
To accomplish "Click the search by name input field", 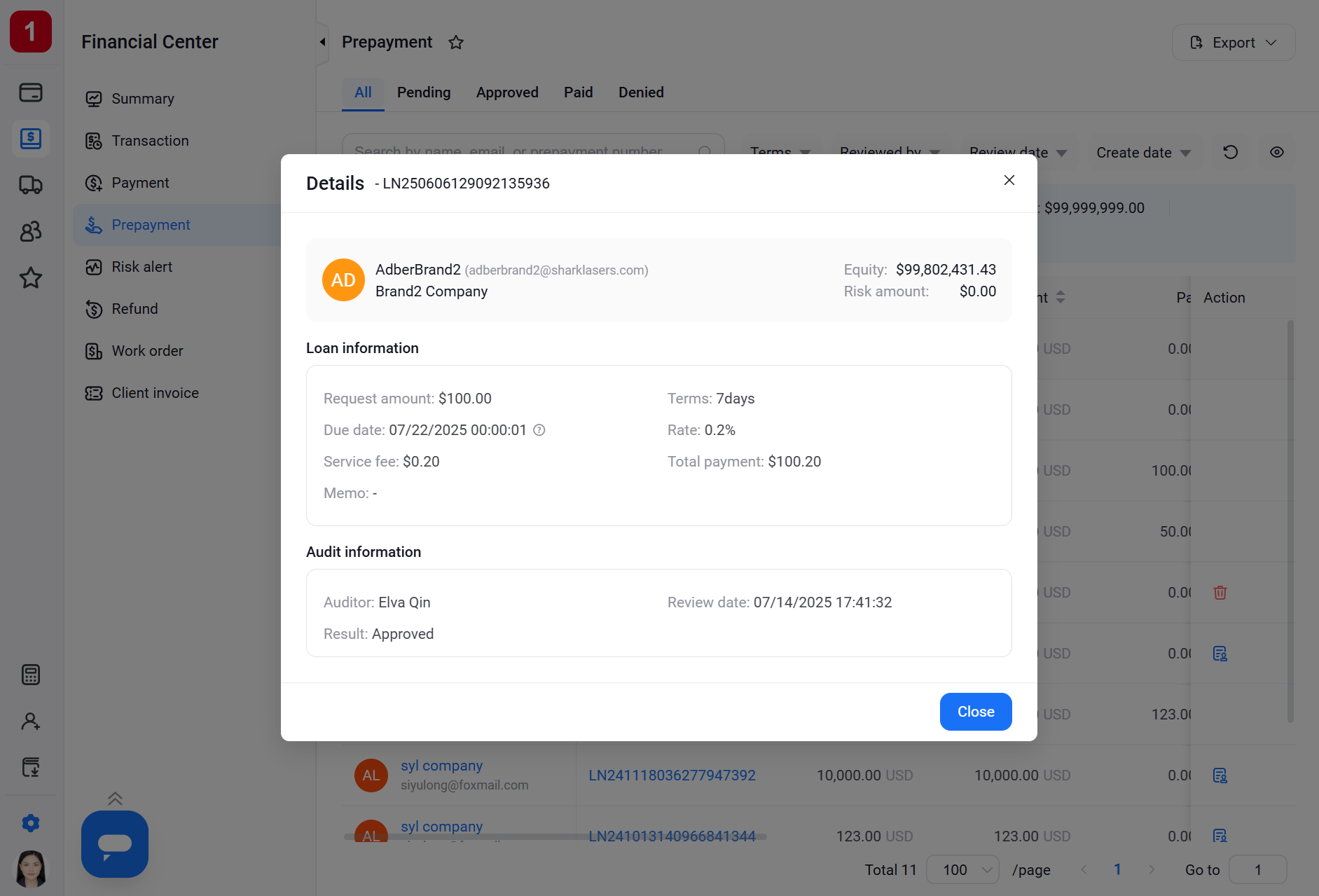I will (x=533, y=144).
